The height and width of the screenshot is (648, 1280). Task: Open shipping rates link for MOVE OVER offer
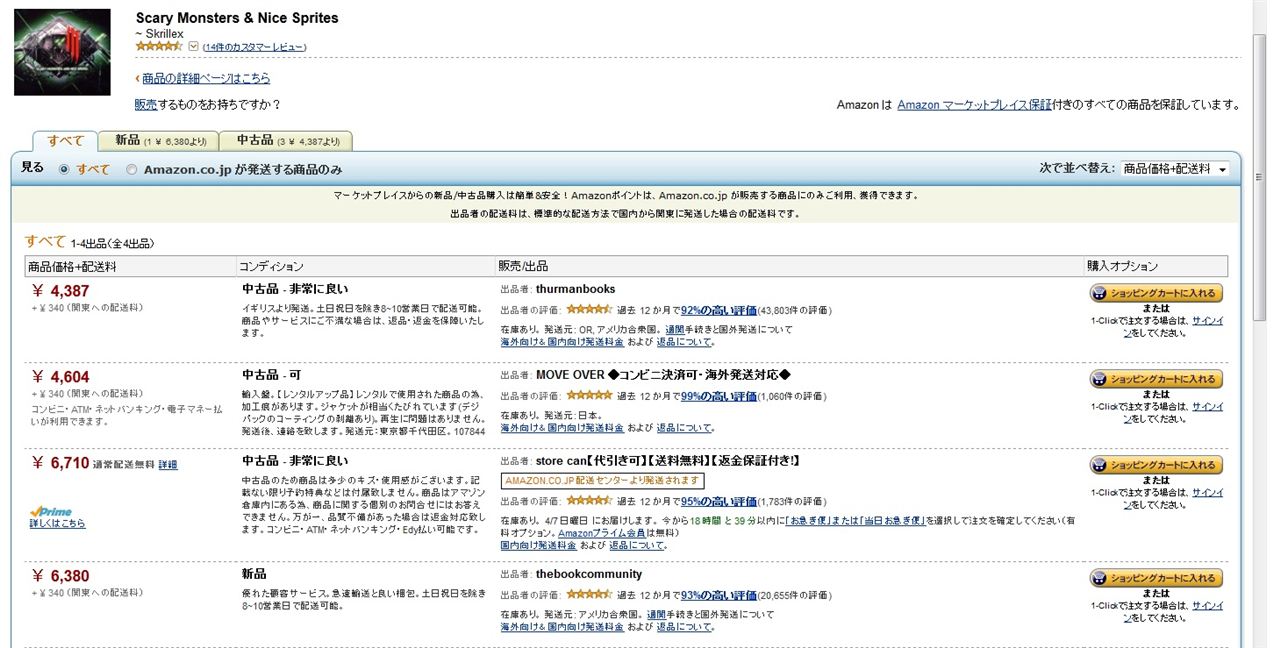pos(562,428)
